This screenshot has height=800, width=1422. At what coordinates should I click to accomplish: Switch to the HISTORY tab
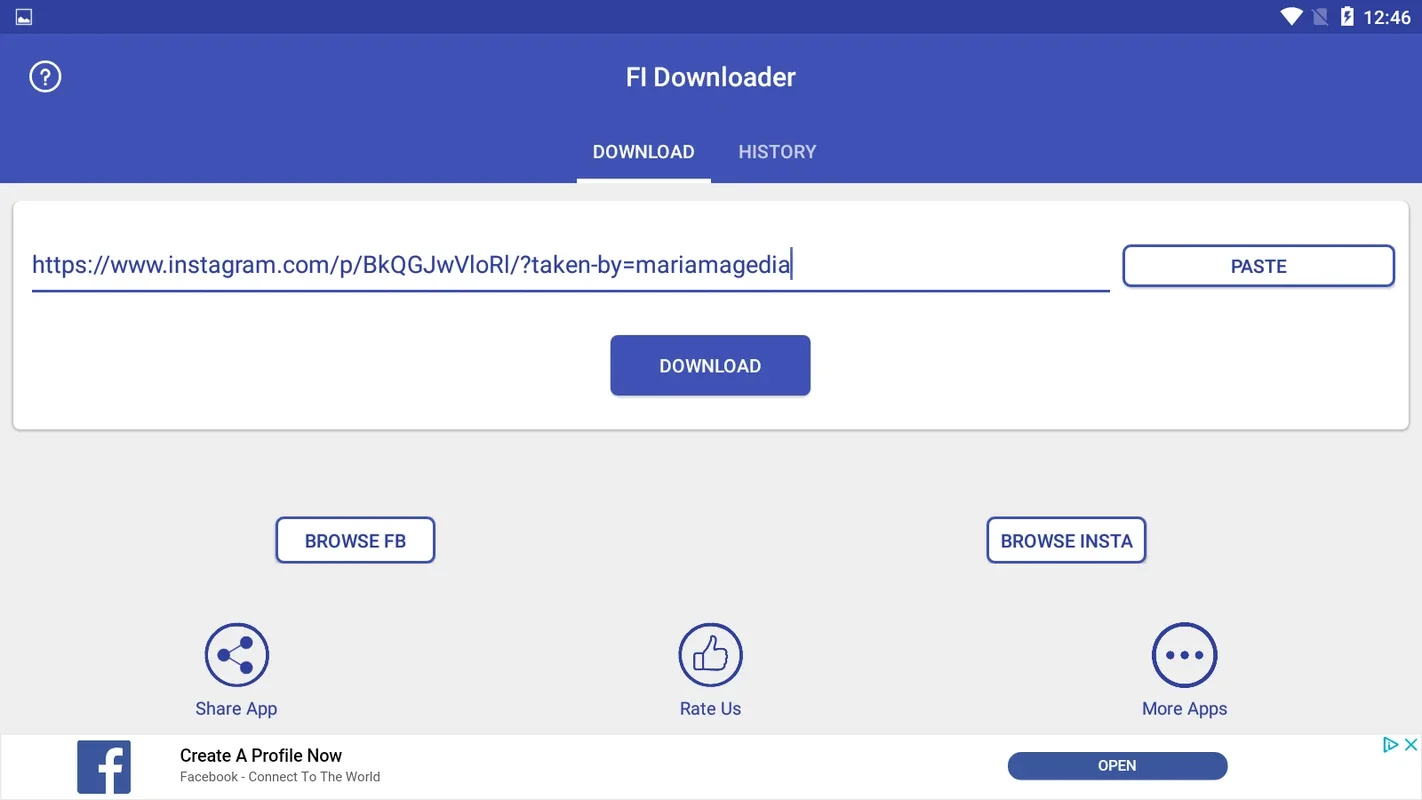coord(777,152)
